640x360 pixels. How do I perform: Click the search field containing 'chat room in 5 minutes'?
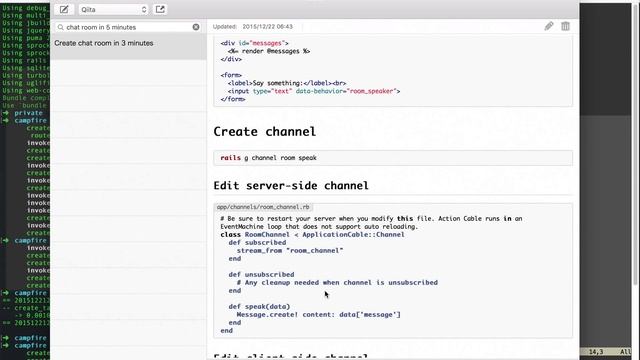128,27
